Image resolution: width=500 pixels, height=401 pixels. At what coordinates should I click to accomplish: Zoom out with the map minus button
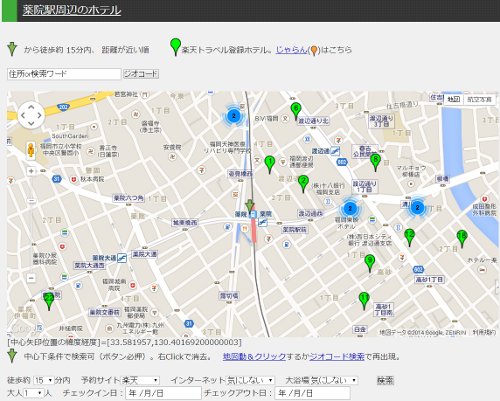point(31,278)
